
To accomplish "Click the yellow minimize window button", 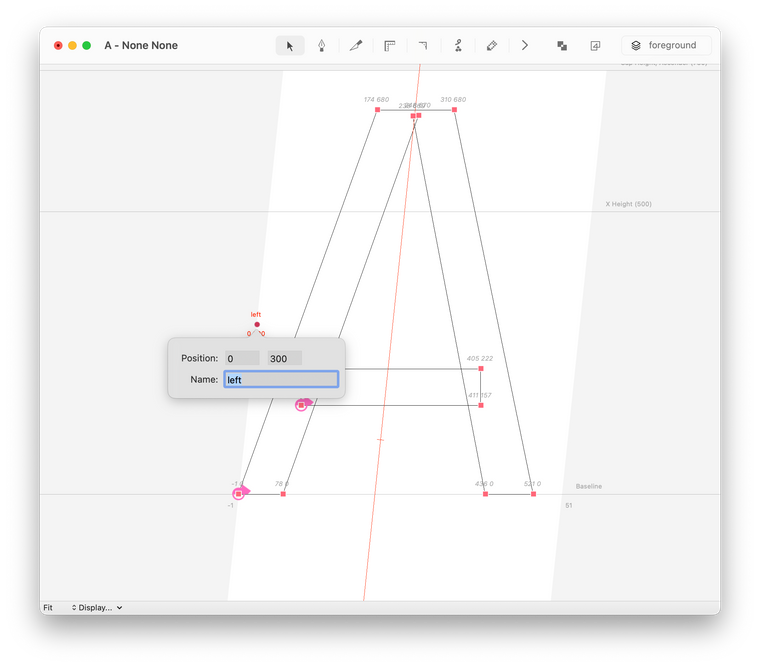I will (72, 46).
